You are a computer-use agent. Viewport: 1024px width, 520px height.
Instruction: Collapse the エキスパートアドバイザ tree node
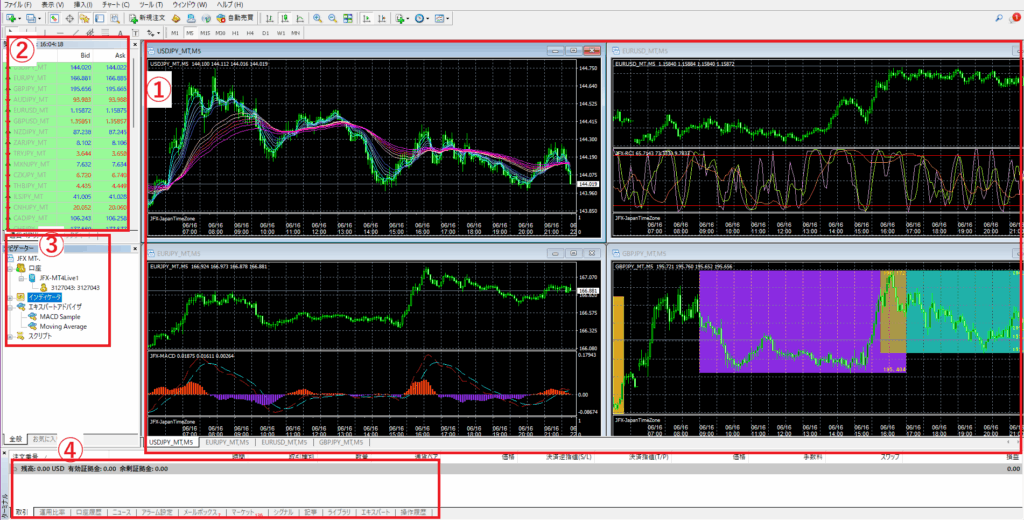(x=9, y=306)
